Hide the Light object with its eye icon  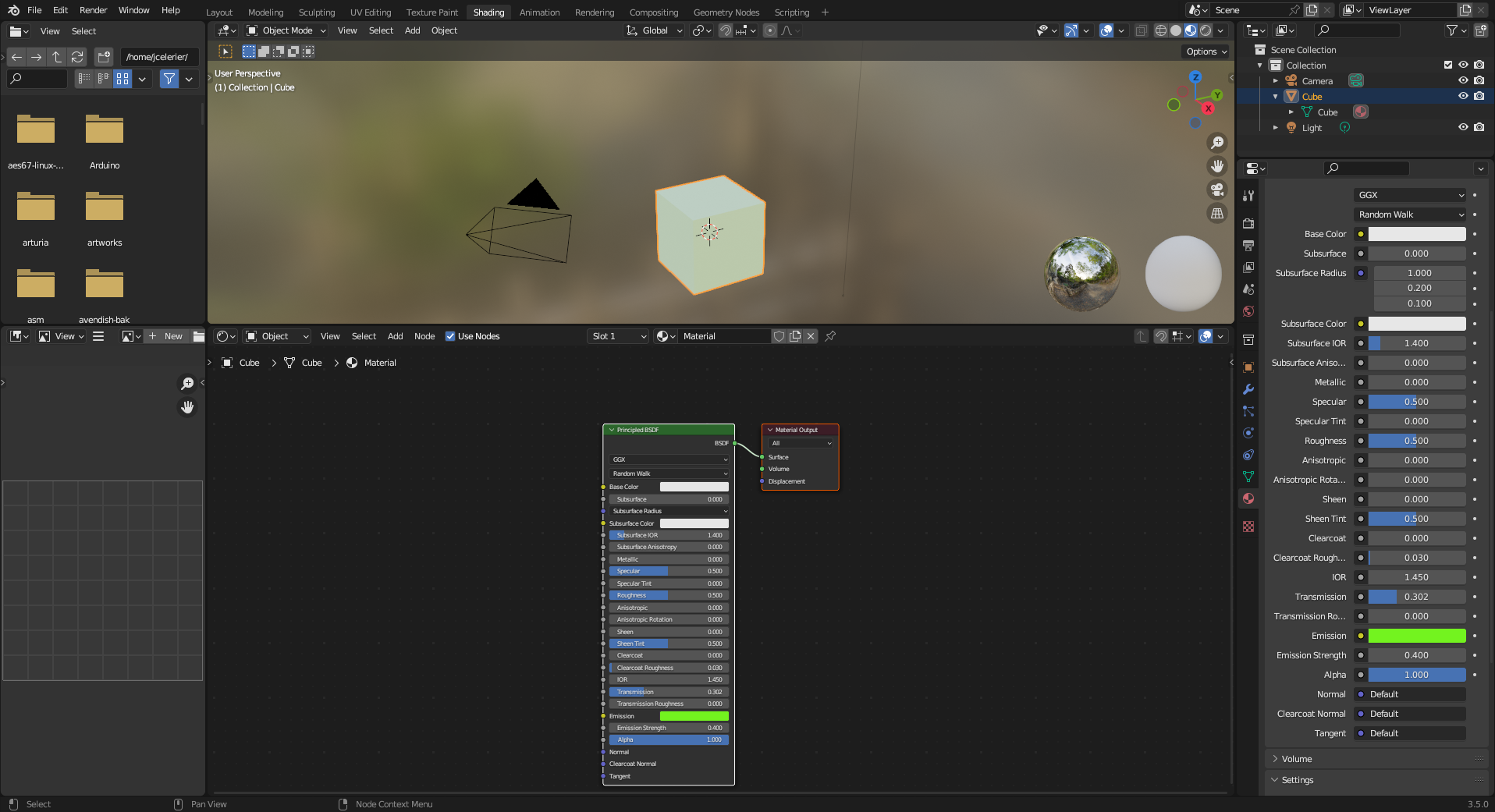tap(1463, 128)
